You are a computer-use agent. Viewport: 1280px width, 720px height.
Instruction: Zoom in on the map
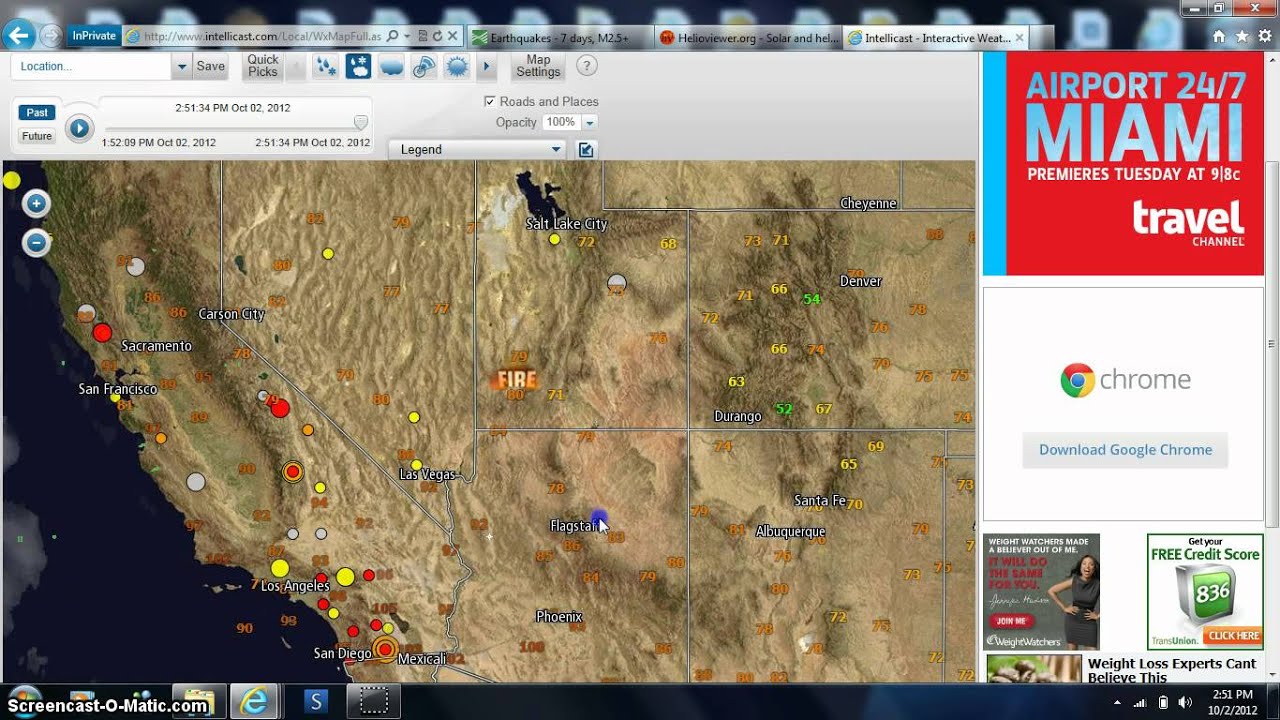[x=36, y=204]
